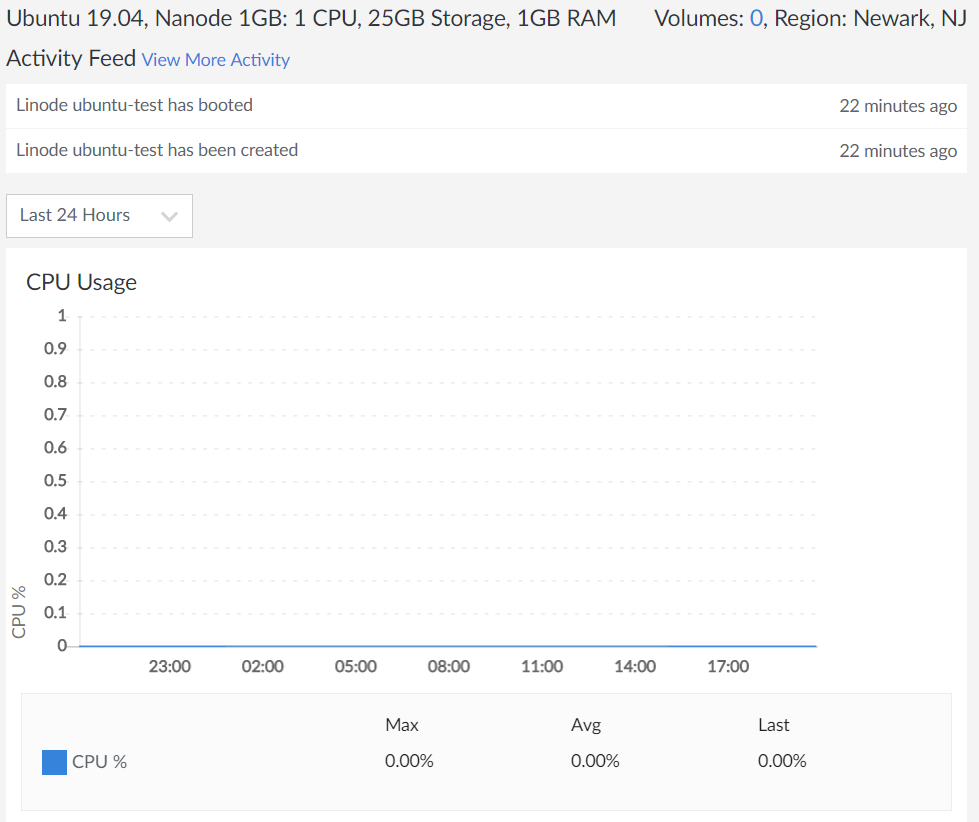The width and height of the screenshot is (979, 822).
Task: Select the "ubuntu-test has booted" activity entry
Action: click(134, 105)
